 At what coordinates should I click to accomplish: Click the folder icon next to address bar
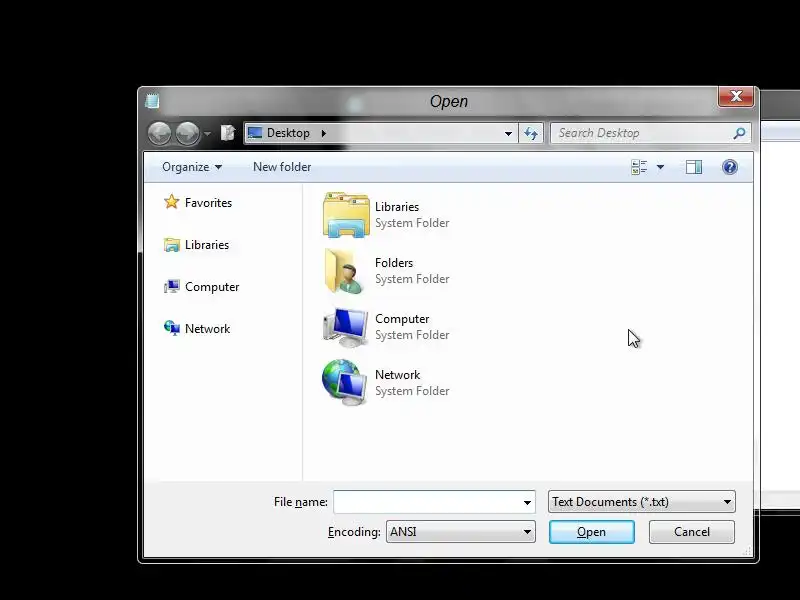tap(228, 133)
